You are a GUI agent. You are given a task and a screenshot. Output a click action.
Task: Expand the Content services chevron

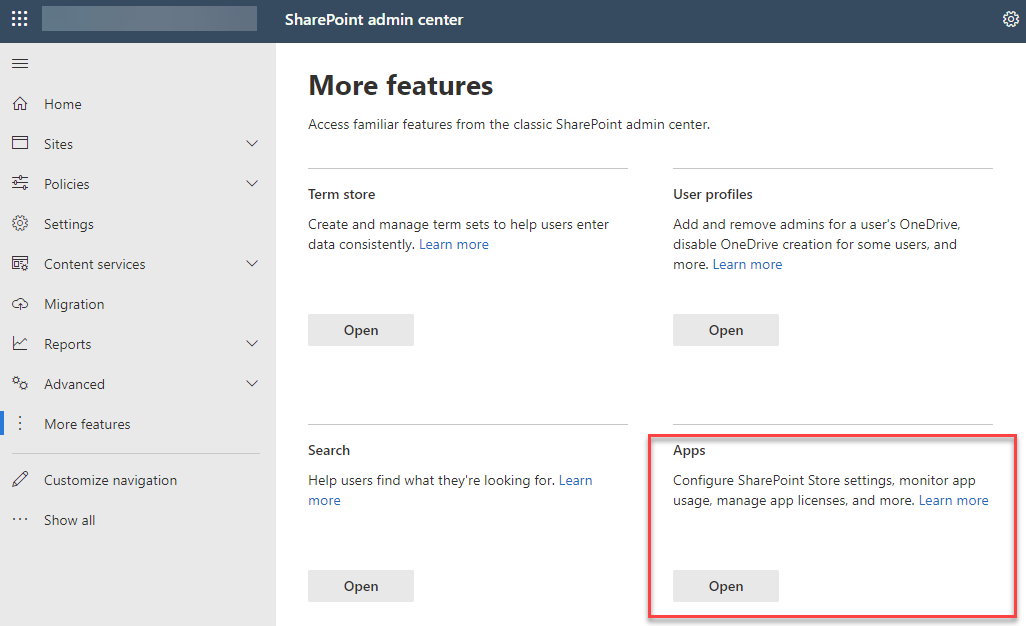coord(252,264)
